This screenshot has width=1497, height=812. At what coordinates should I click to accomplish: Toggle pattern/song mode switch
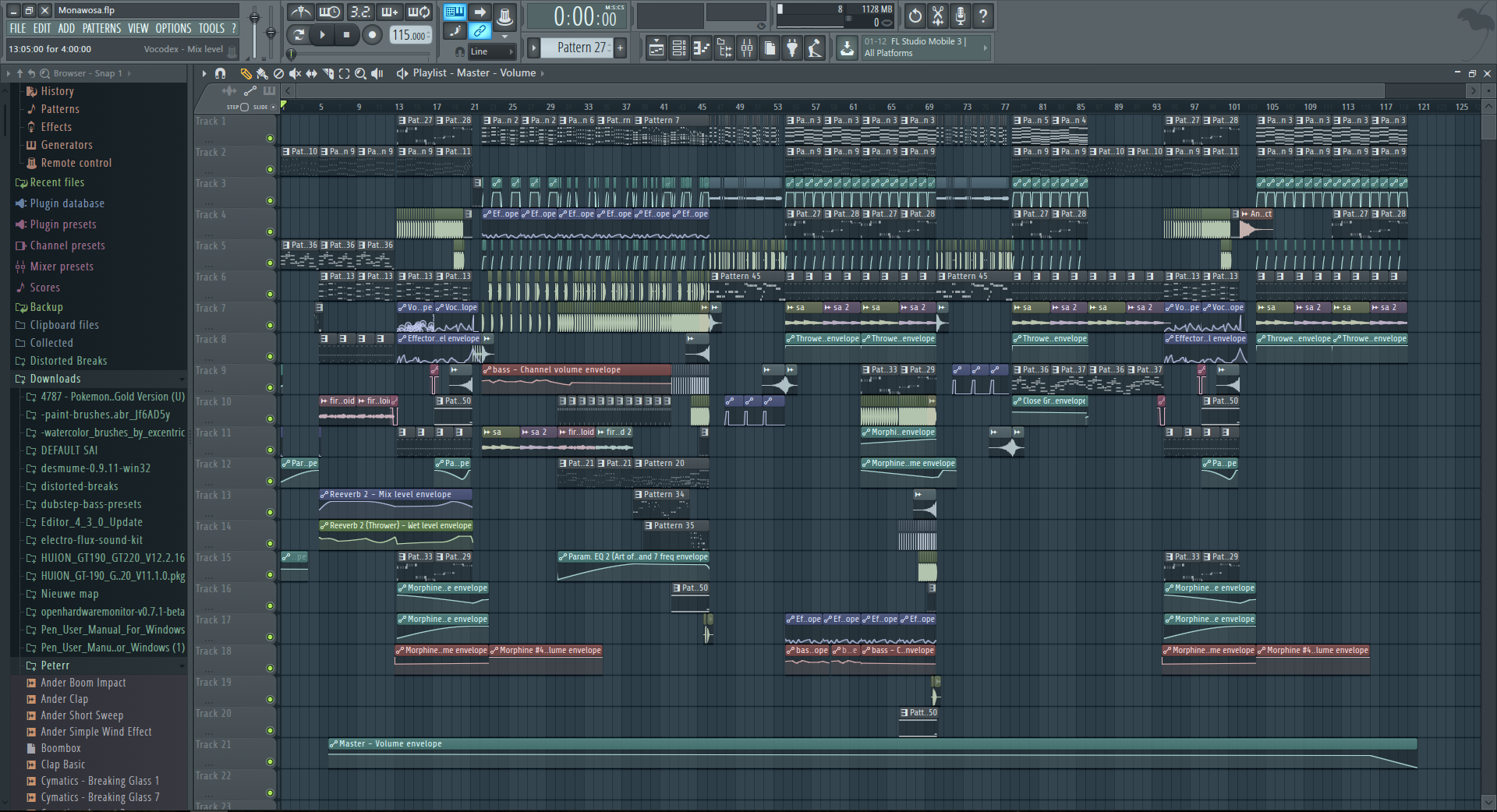298,34
